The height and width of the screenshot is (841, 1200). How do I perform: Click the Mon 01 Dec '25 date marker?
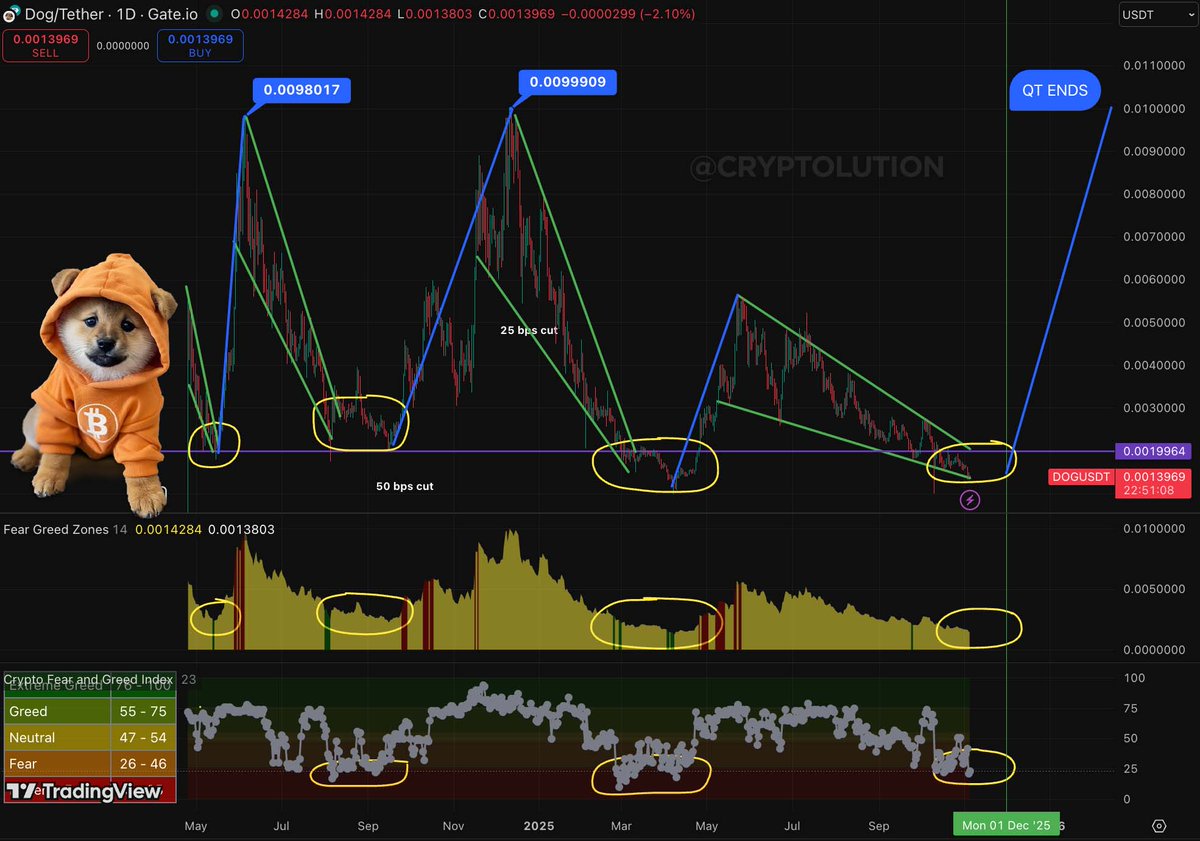tap(1005, 825)
